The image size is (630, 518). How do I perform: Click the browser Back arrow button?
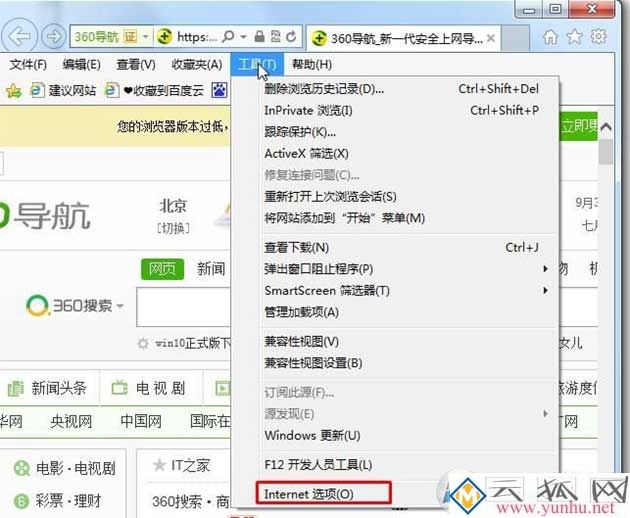(19, 36)
